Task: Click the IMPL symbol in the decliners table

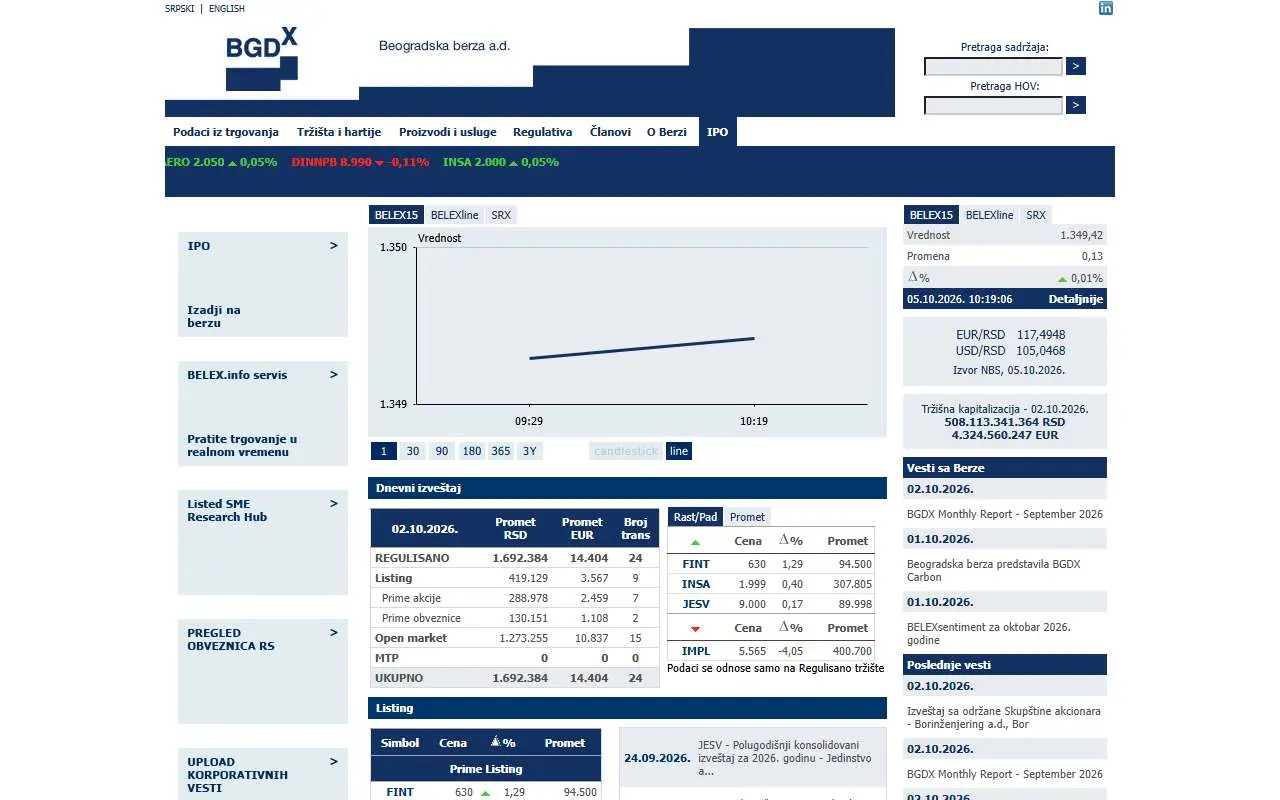Action: pyautogui.click(x=696, y=651)
